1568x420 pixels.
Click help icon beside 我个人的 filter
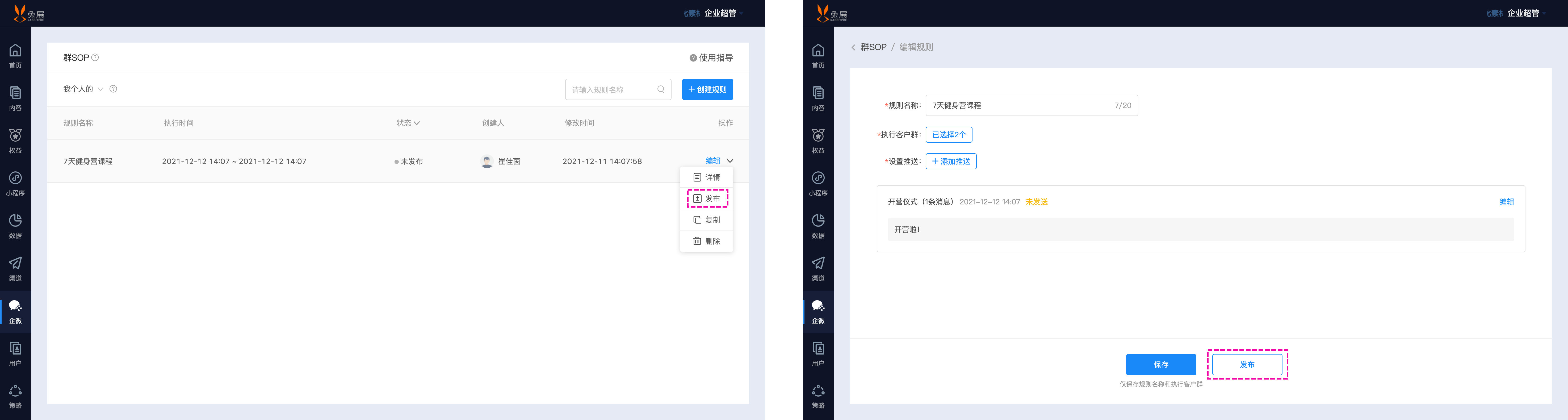tap(113, 89)
